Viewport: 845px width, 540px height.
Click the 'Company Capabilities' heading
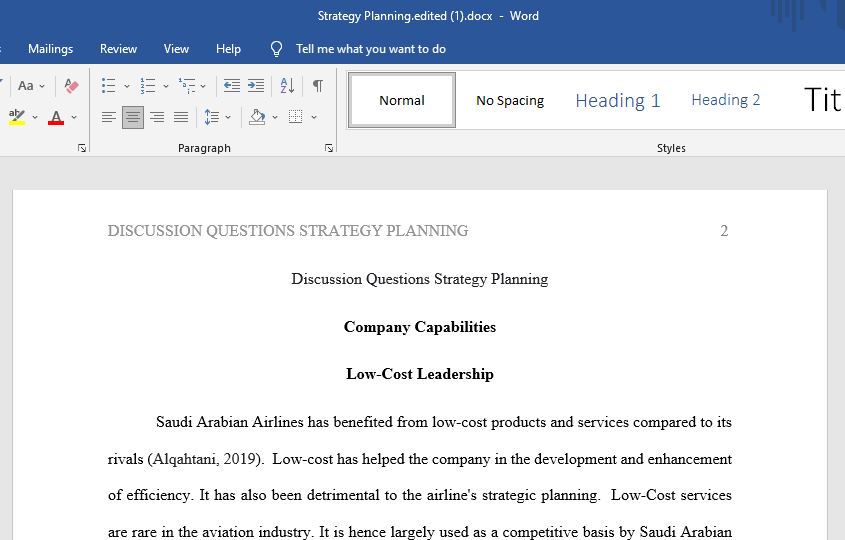(x=420, y=327)
